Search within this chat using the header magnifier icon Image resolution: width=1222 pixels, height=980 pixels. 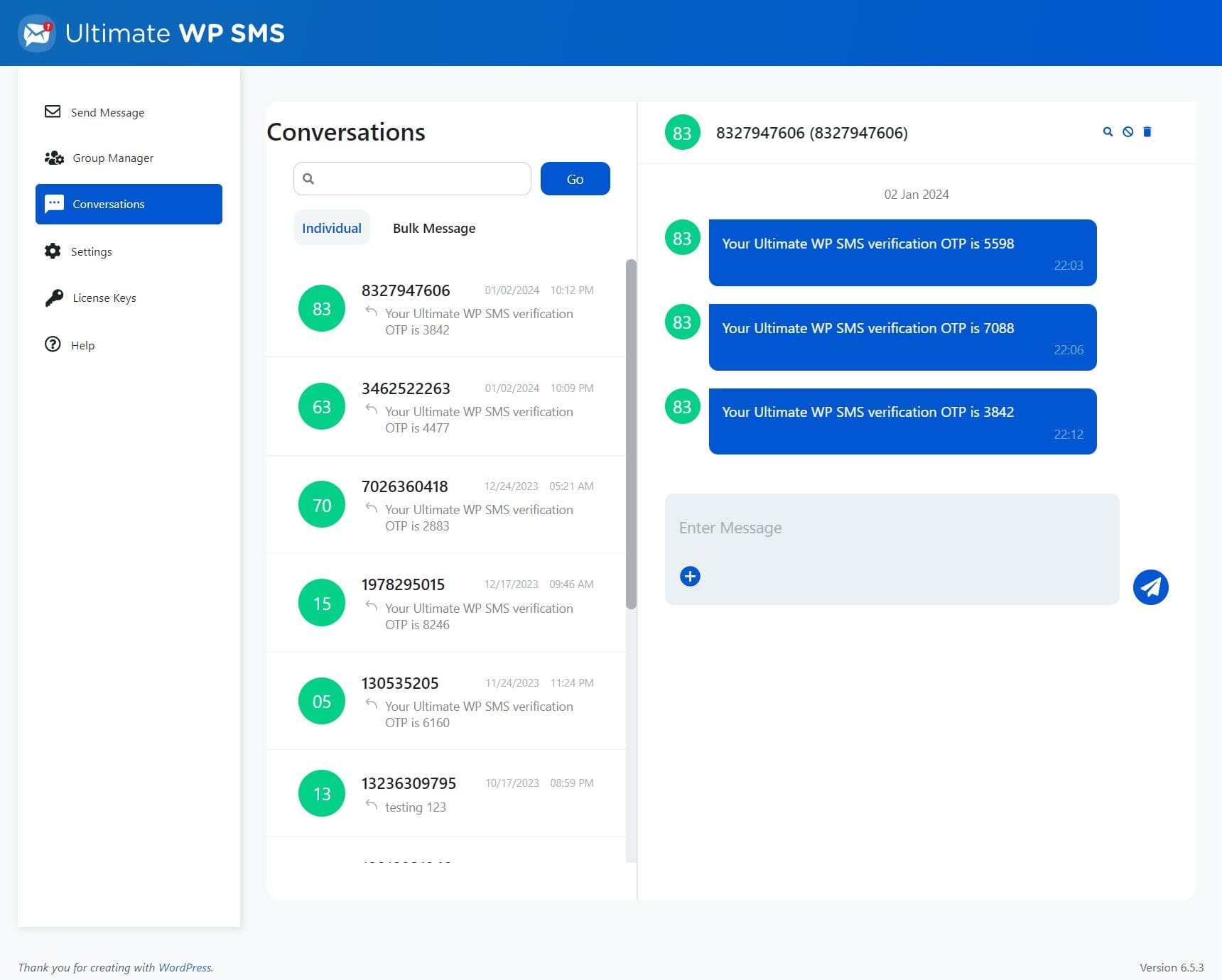[x=1108, y=132]
